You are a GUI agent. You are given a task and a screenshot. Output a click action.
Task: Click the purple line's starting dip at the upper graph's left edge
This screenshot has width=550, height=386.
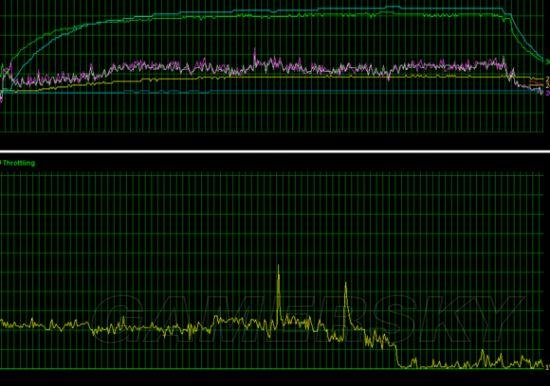1,96
